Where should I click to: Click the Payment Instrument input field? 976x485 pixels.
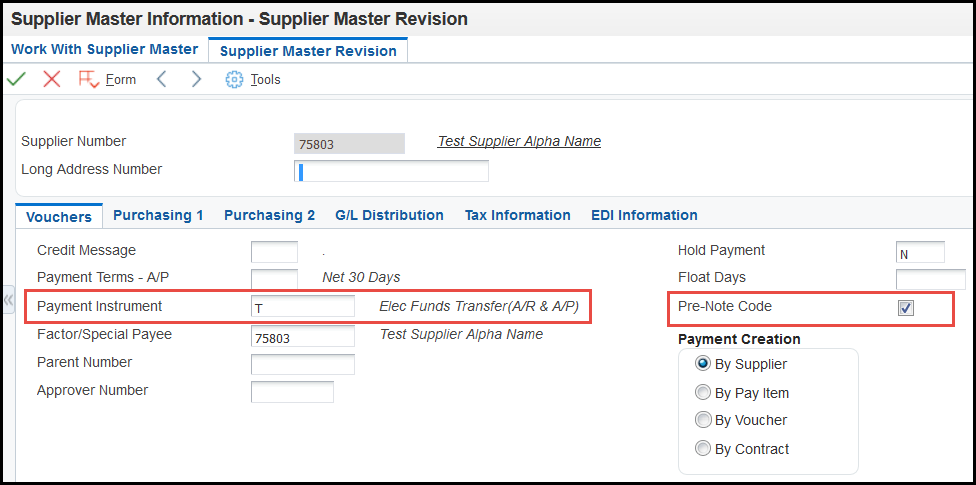pos(303,307)
